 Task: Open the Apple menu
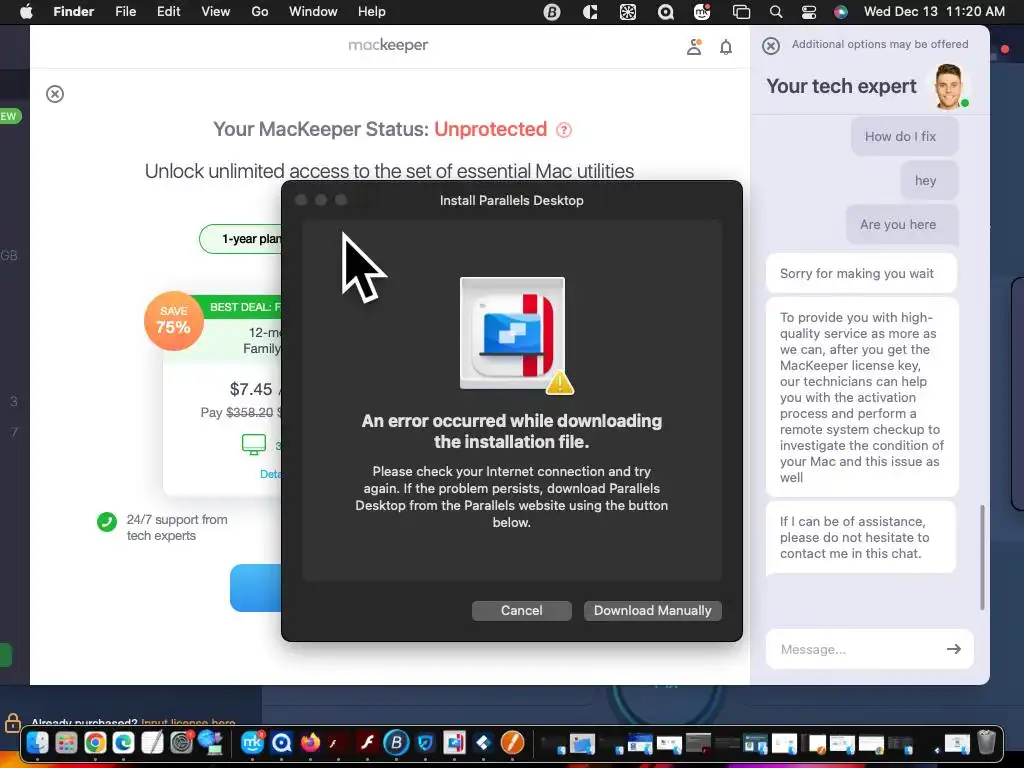point(25,12)
